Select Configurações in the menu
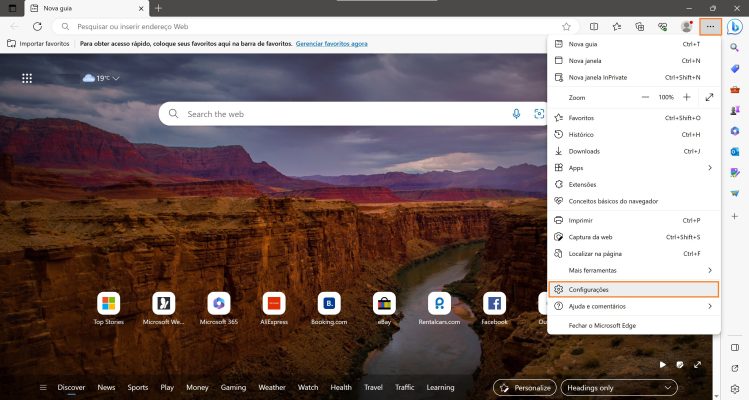 coord(634,289)
